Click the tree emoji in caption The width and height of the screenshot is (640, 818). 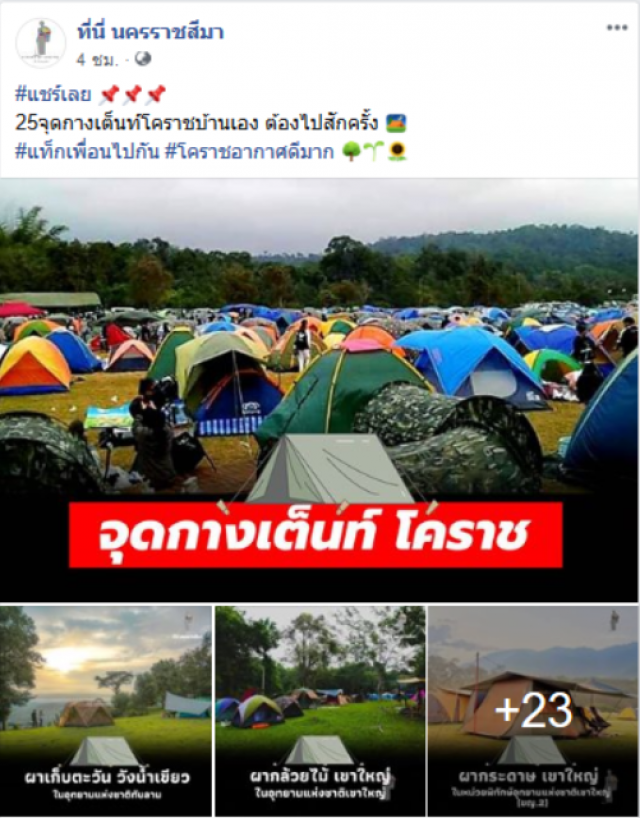[x=352, y=152]
